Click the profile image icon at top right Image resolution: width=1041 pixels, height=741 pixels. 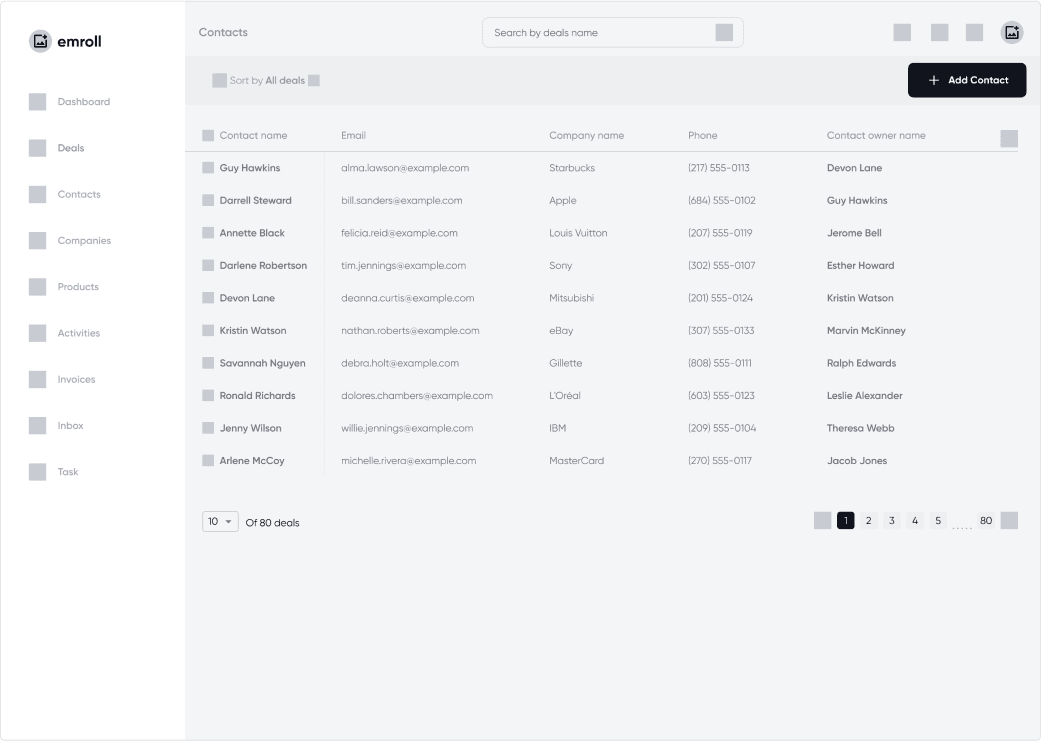1011,31
